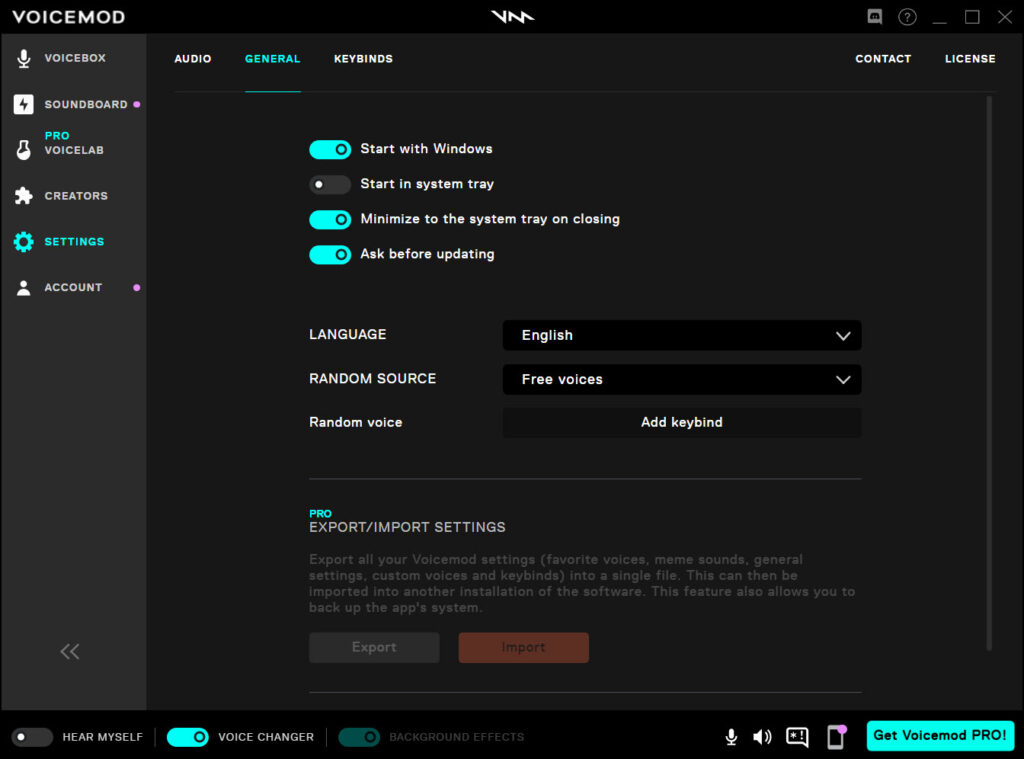Viewport: 1024px width, 759px height.
Task: Enable Start in system tray toggle
Action: [x=330, y=185]
